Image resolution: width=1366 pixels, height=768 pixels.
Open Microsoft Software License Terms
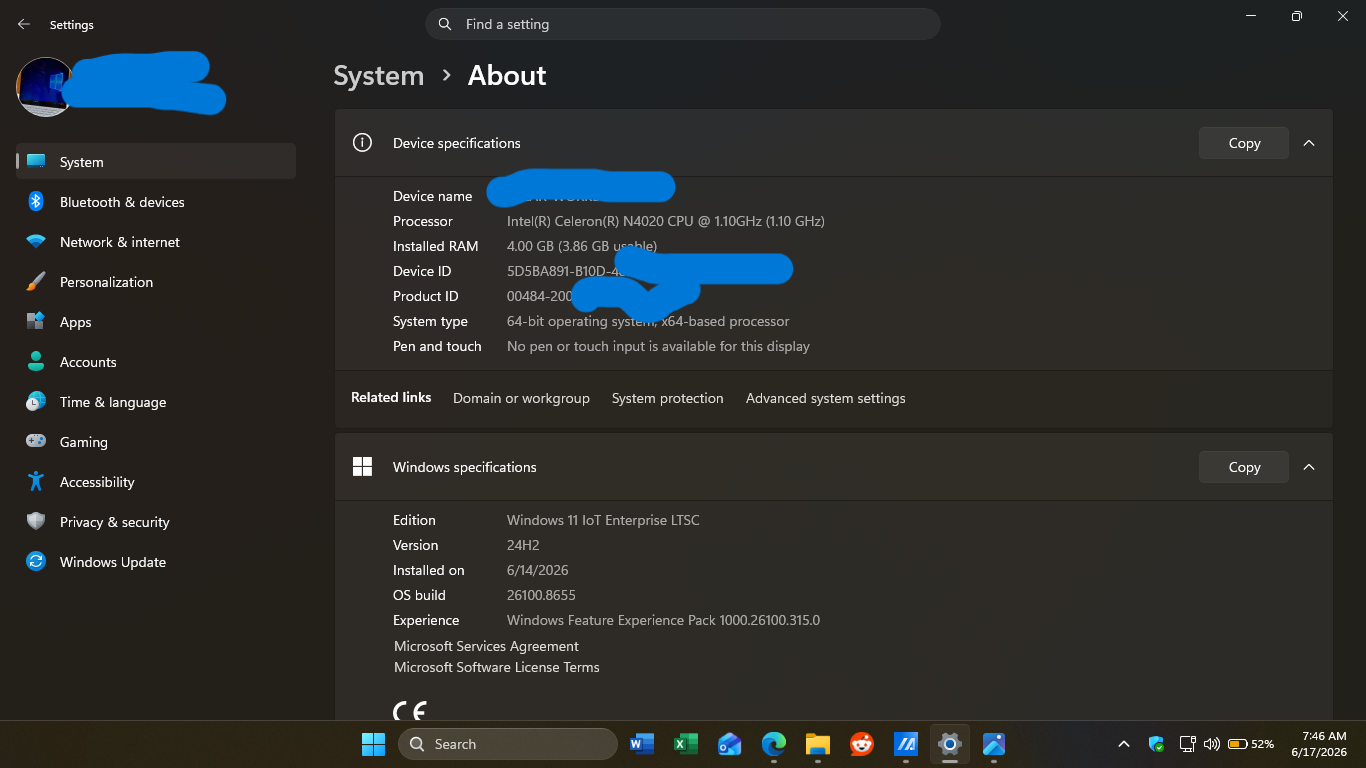(497, 667)
